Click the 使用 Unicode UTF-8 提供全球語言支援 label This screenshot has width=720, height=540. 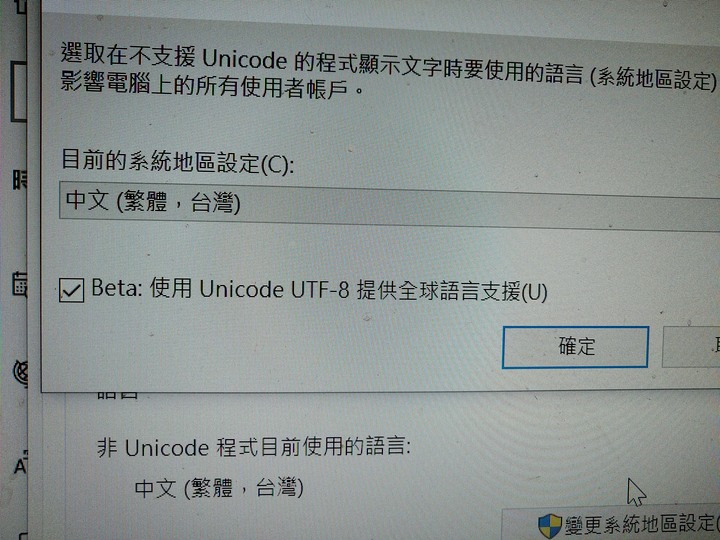tap(348, 290)
